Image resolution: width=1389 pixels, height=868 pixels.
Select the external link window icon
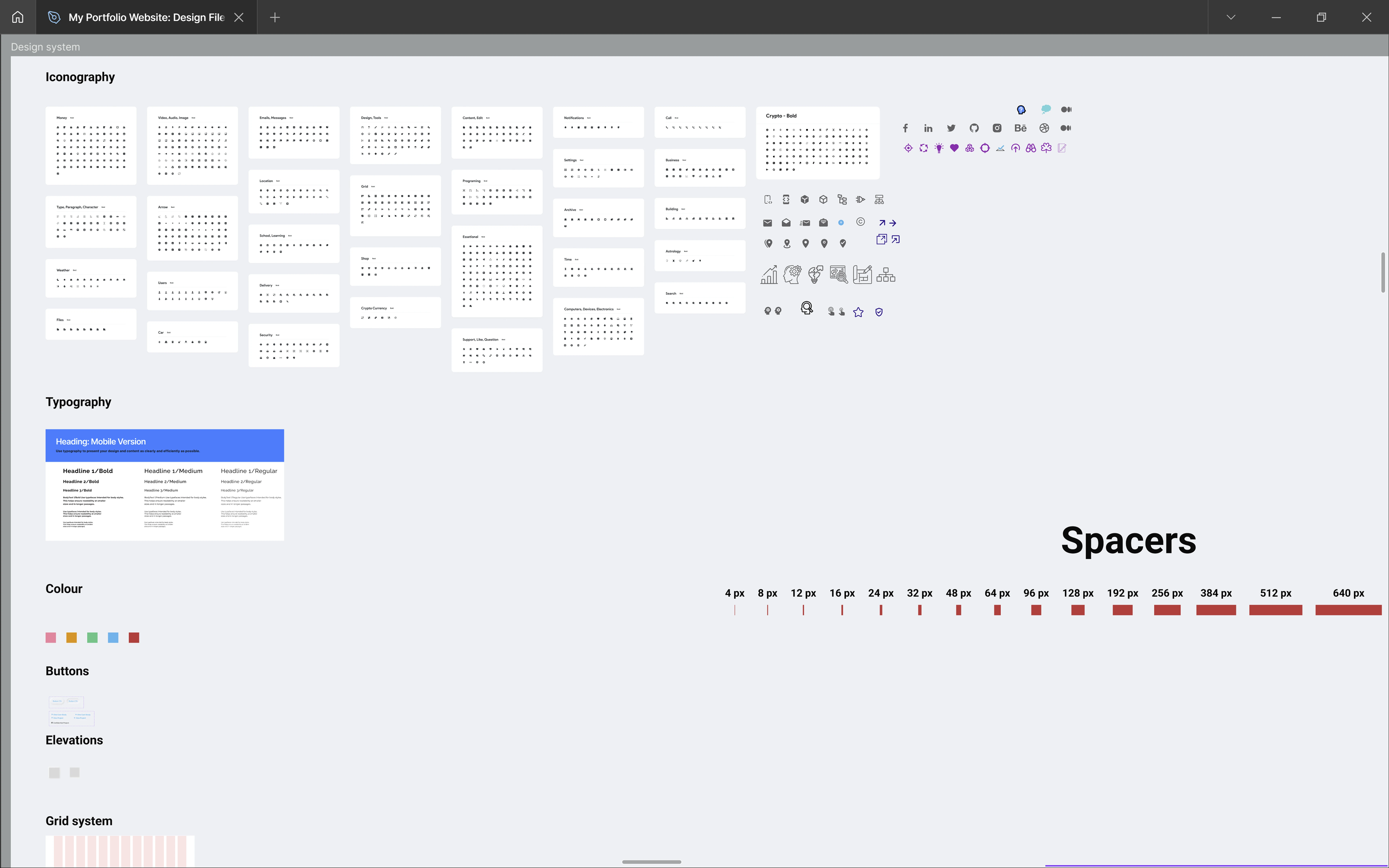tap(882, 239)
